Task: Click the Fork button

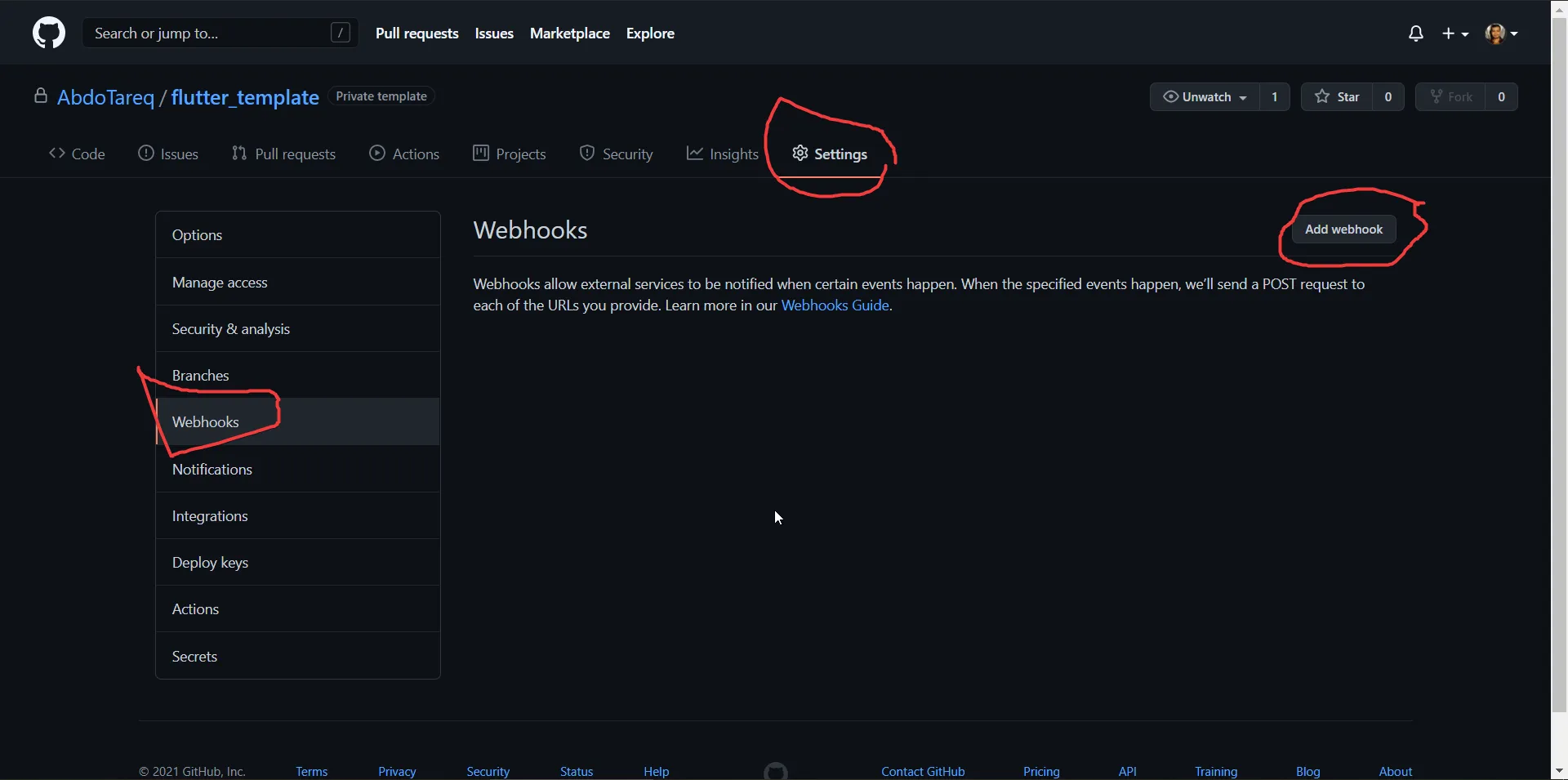Action: (x=1451, y=96)
